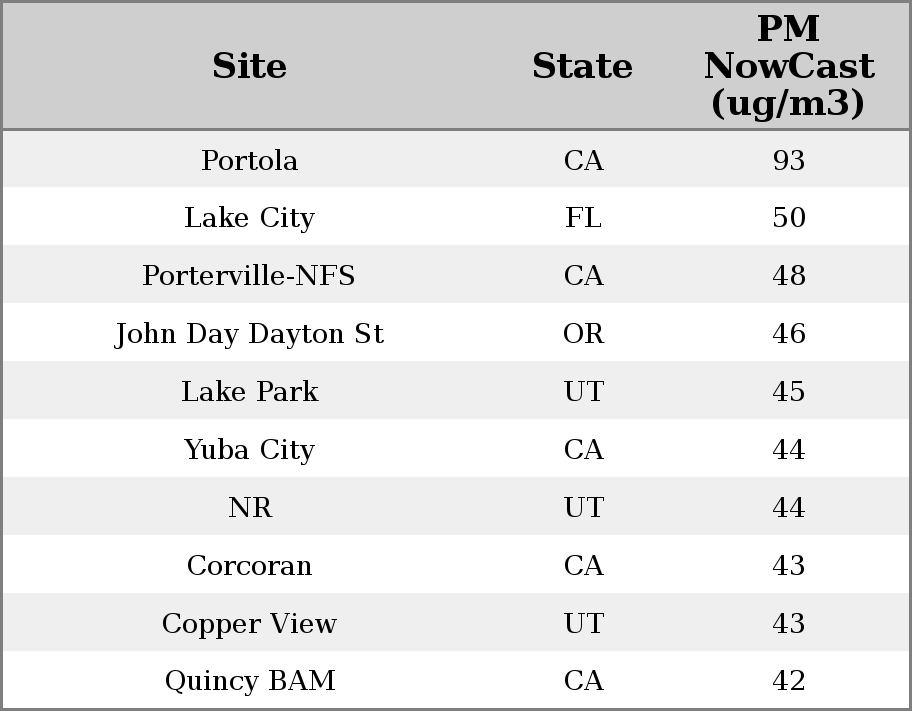
Task: Click the Yuba City site name
Action: (x=249, y=450)
